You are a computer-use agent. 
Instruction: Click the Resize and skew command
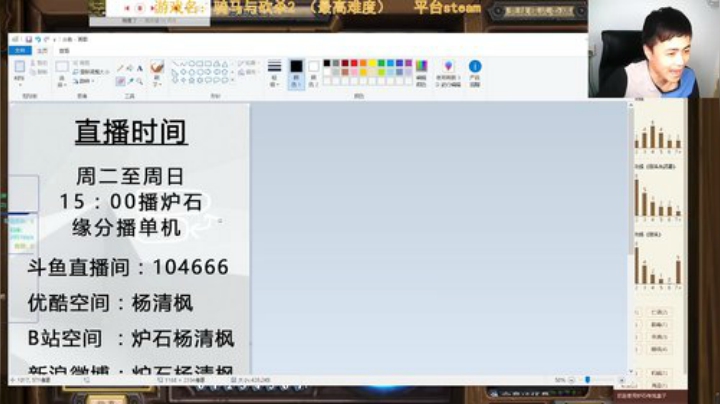(91, 72)
